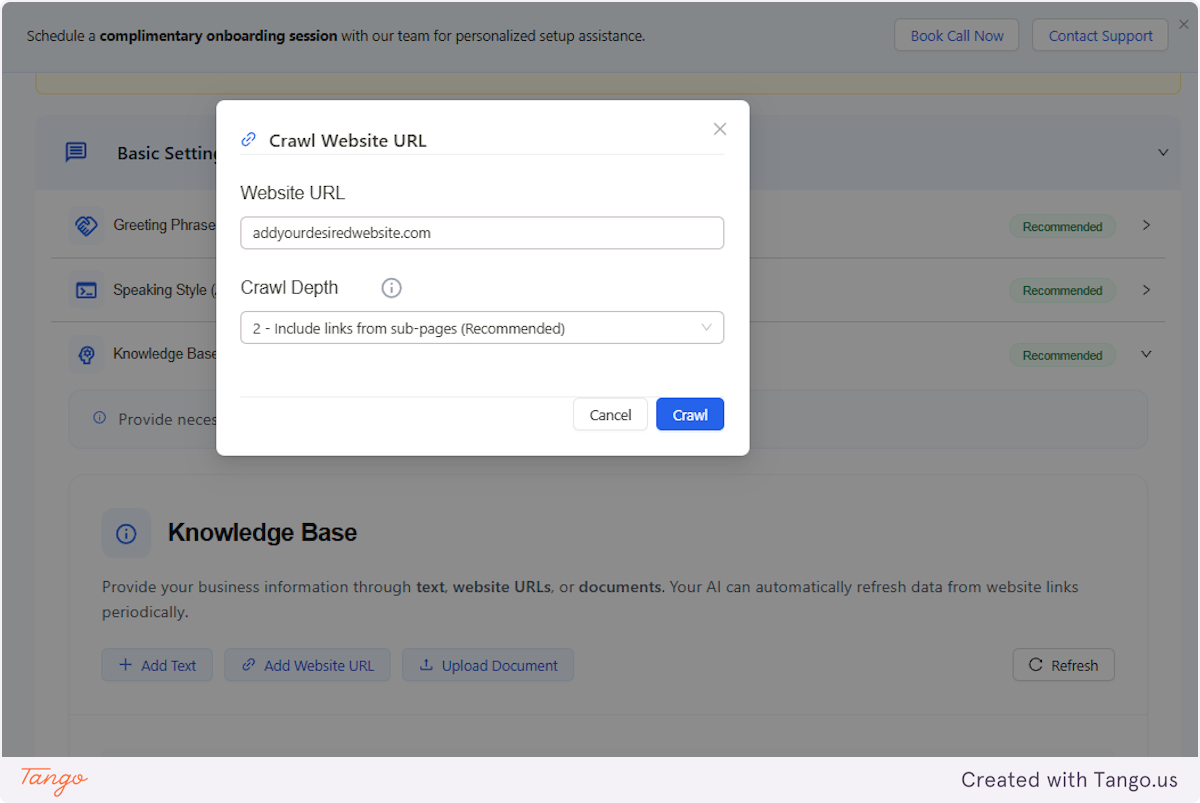The height and width of the screenshot is (803, 1200).
Task: Click Contact Support
Action: (1100, 34)
